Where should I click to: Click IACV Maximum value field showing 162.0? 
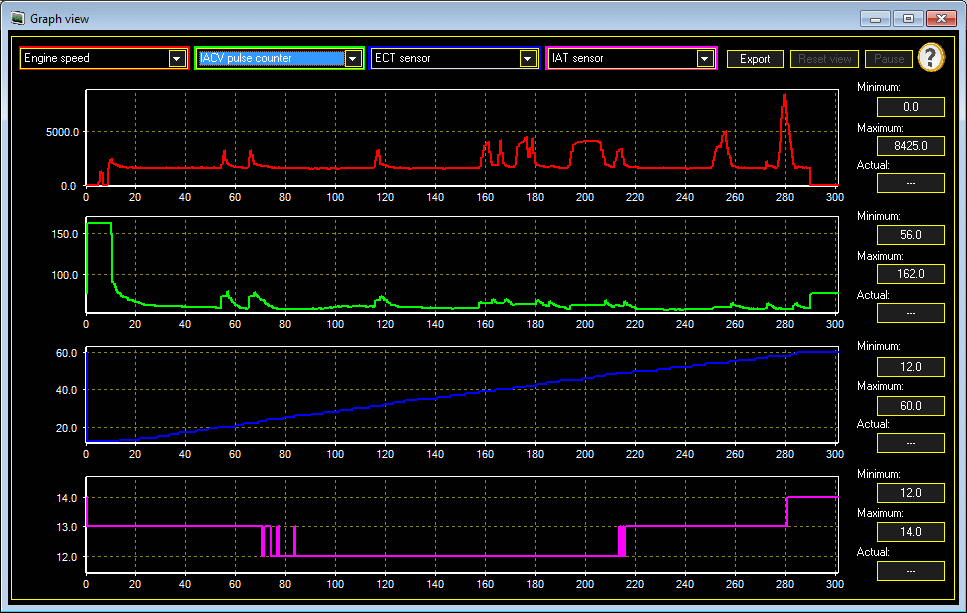910,274
